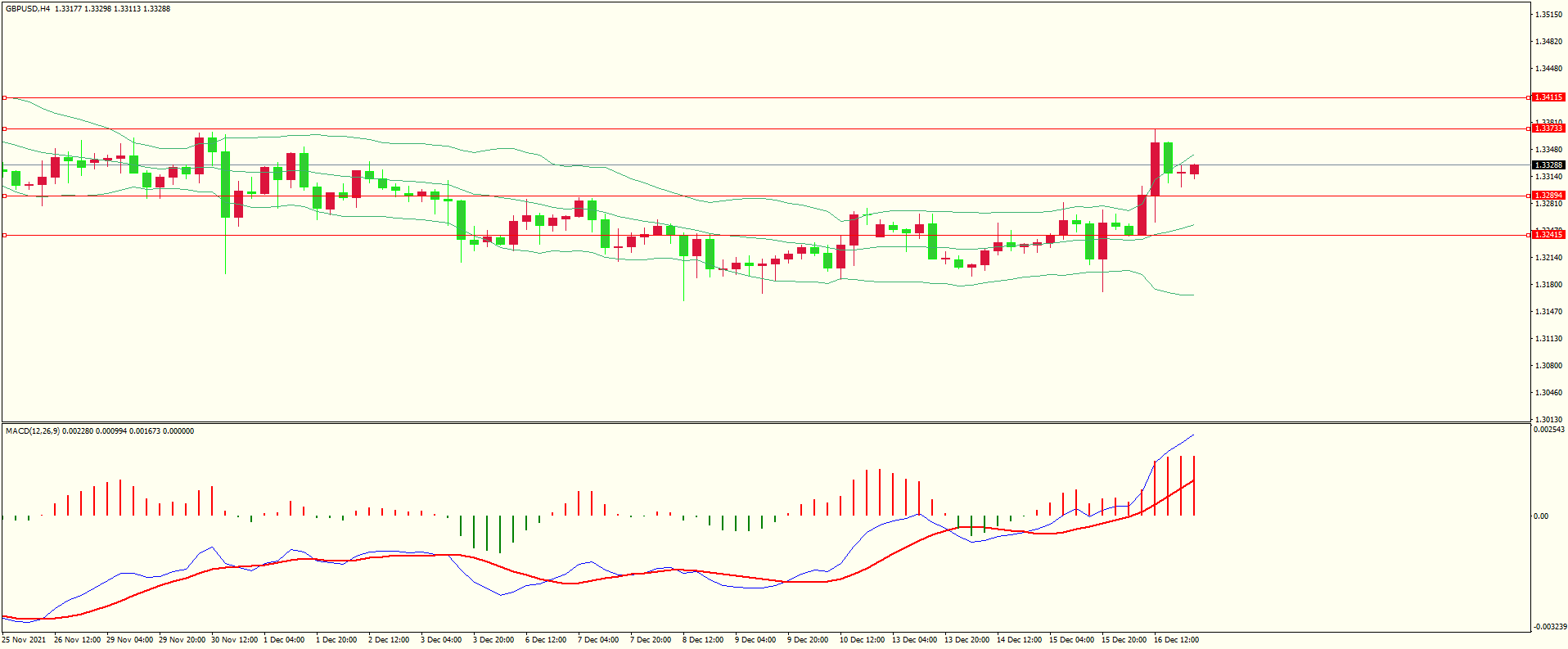Click the 1.30800 value on price axis
The image size is (1568, 649).
[x=1548, y=366]
